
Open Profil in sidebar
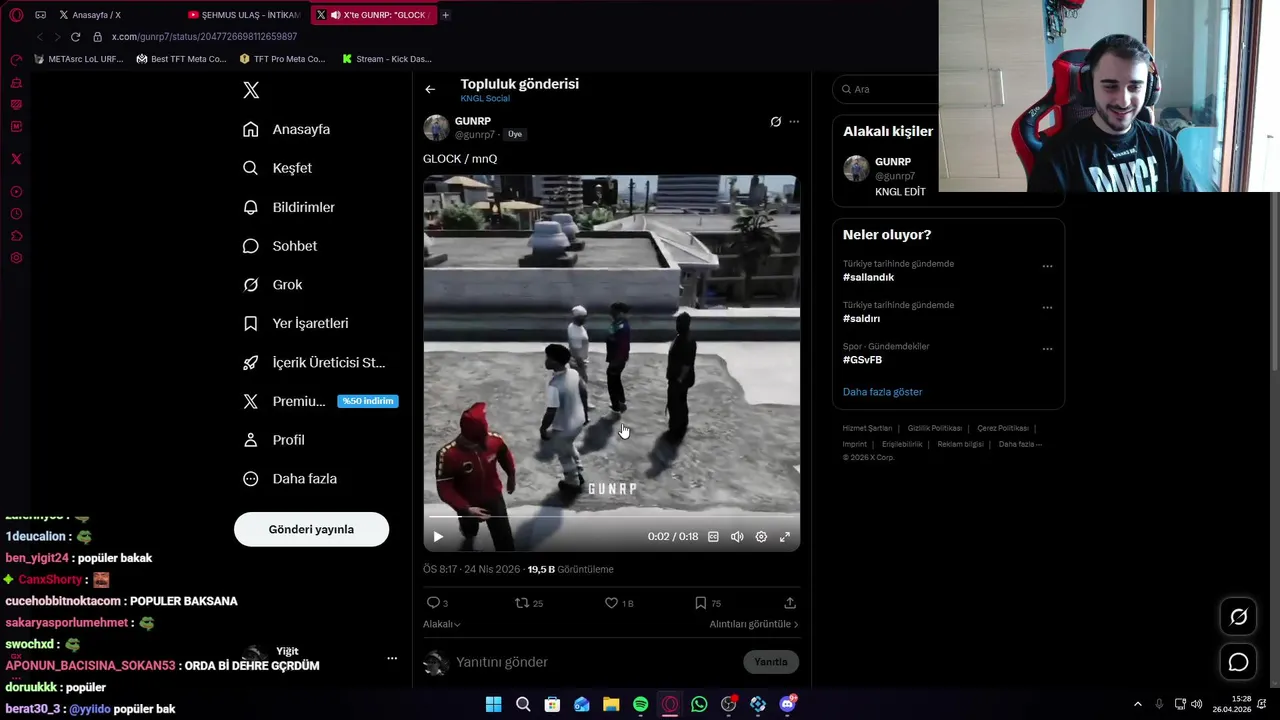(274, 440)
